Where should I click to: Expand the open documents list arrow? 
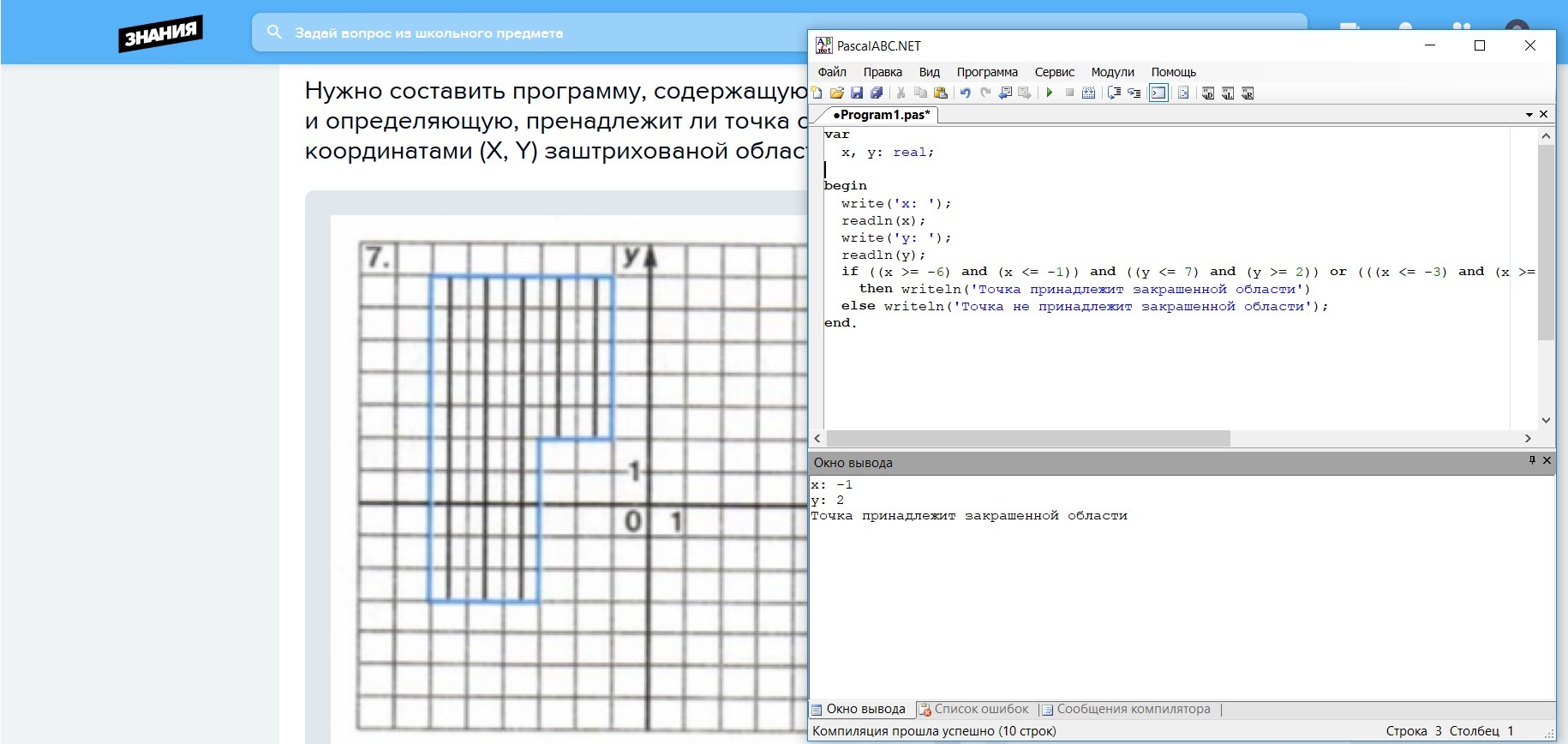(x=1529, y=115)
